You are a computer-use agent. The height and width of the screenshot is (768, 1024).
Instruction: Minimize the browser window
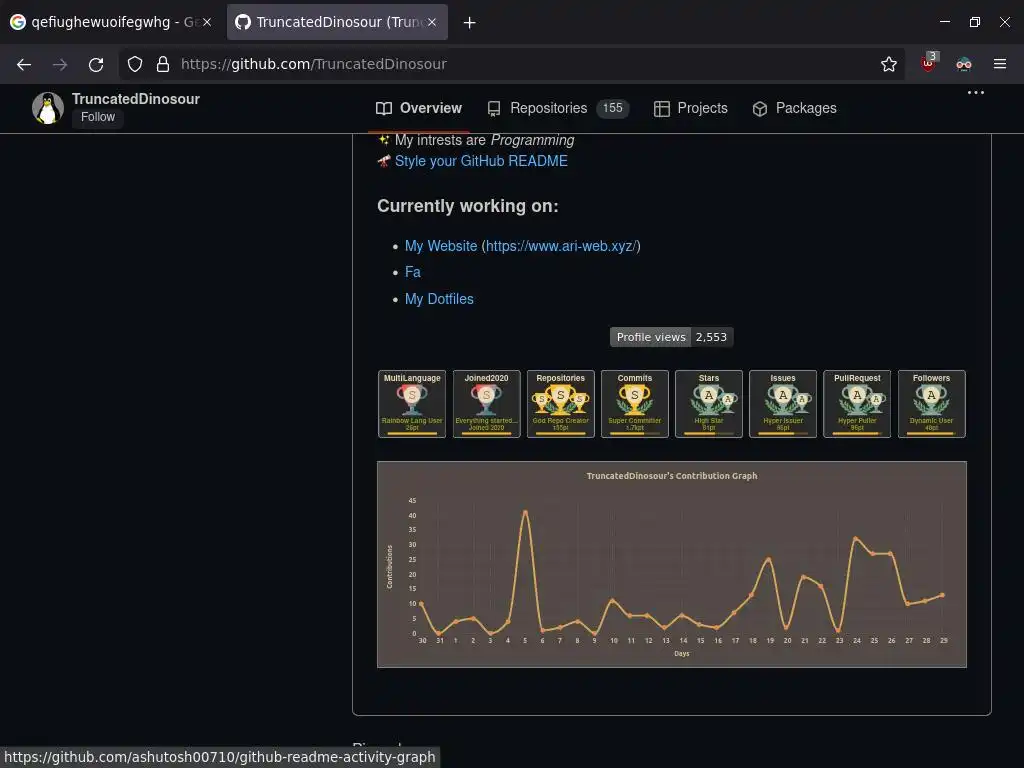945,22
